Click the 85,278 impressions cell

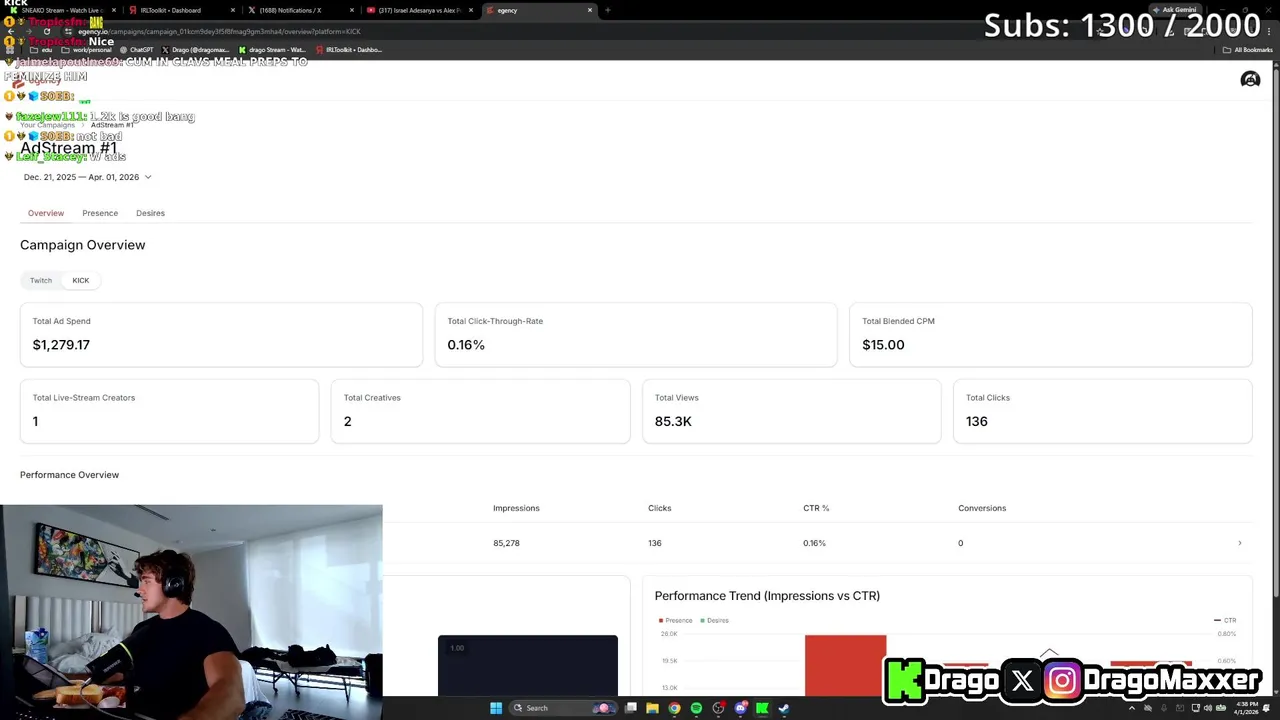[506, 543]
